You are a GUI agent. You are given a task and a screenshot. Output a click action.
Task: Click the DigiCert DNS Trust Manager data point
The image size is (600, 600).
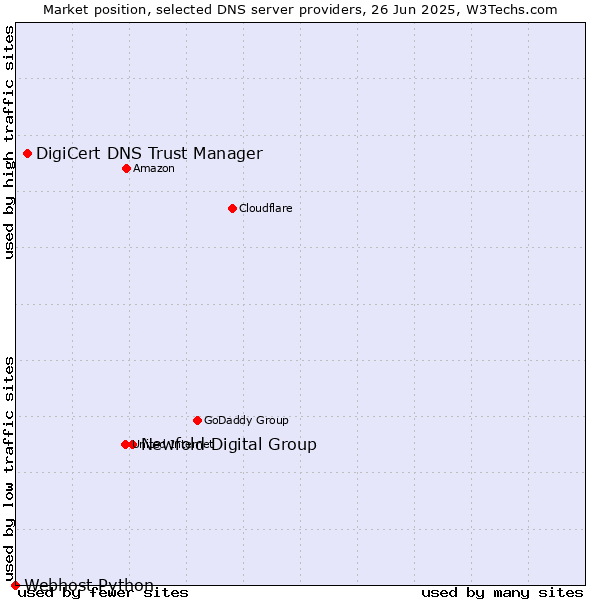pos(28,153)
